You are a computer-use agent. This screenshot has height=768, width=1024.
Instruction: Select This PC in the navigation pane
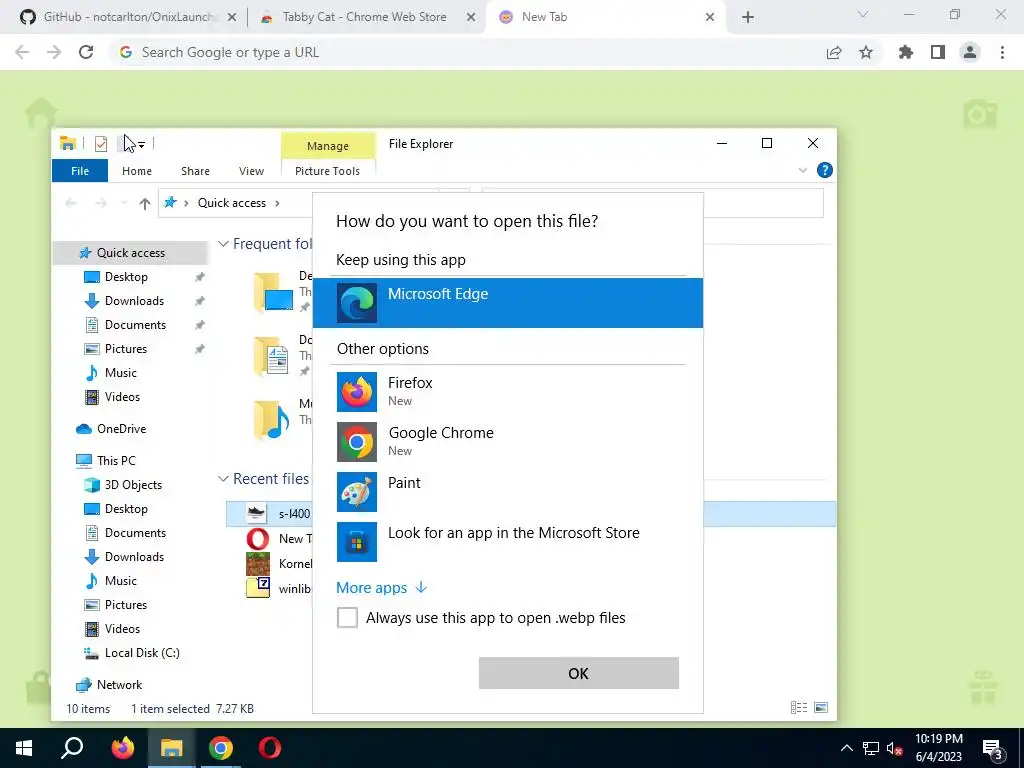(x=116, y=461)
